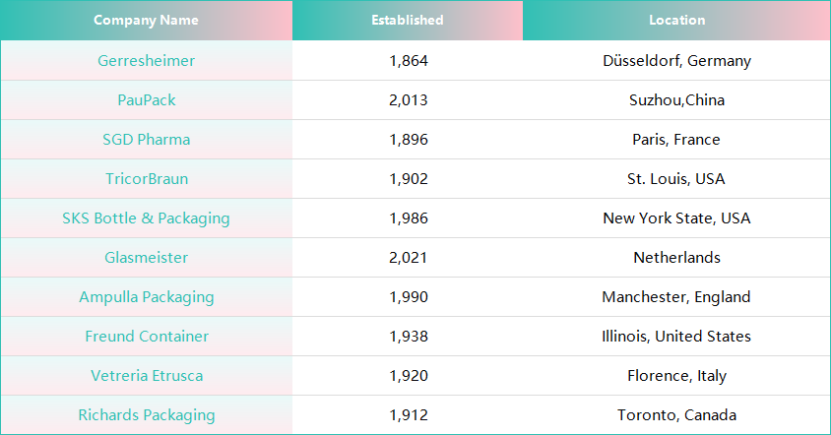The image size is (831, 435).
Task: Open the Gerresheimer company link
Action: [x=146, y=61]
